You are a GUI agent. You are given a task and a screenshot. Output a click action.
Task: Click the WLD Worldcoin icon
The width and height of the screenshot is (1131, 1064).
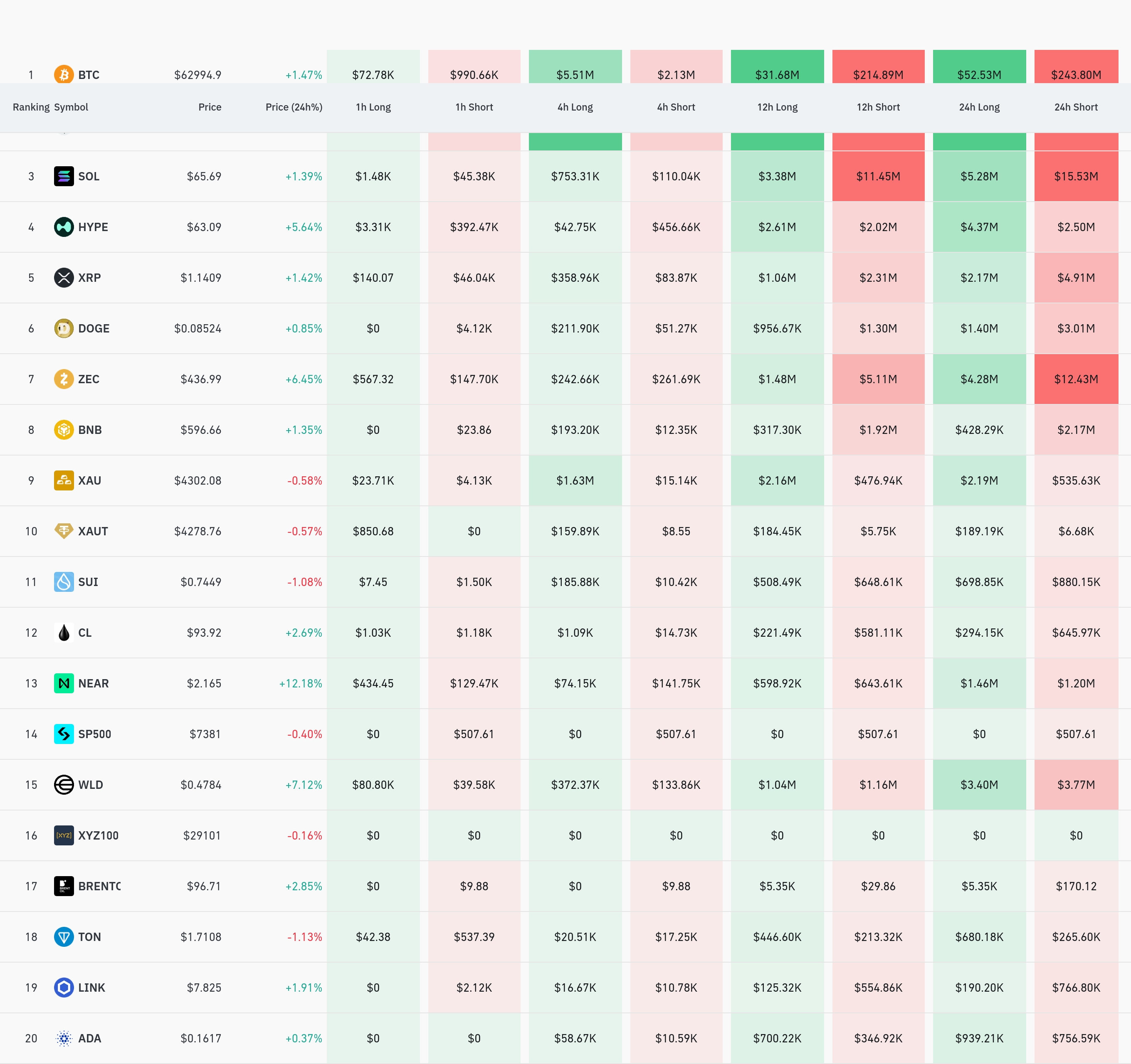point(64,785)
